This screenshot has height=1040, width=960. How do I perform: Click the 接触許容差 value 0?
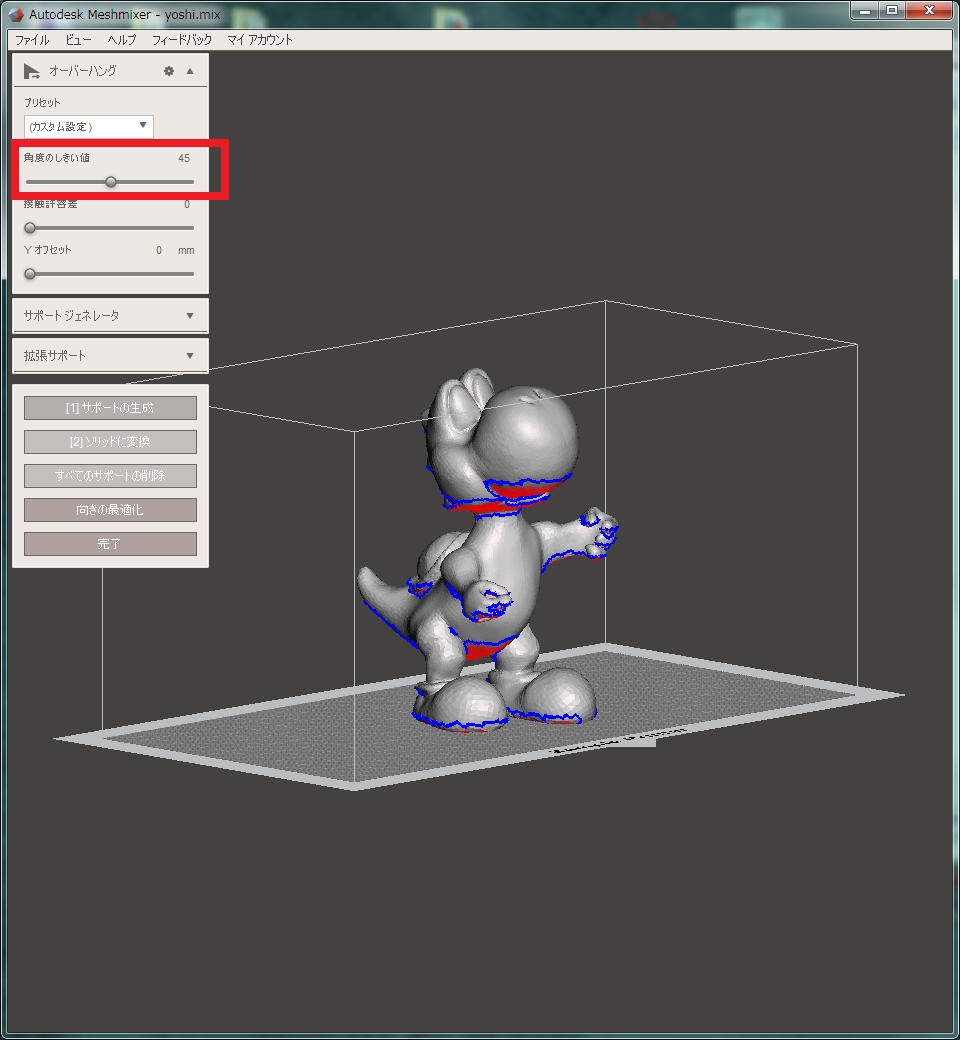click(x=186, y=204)
